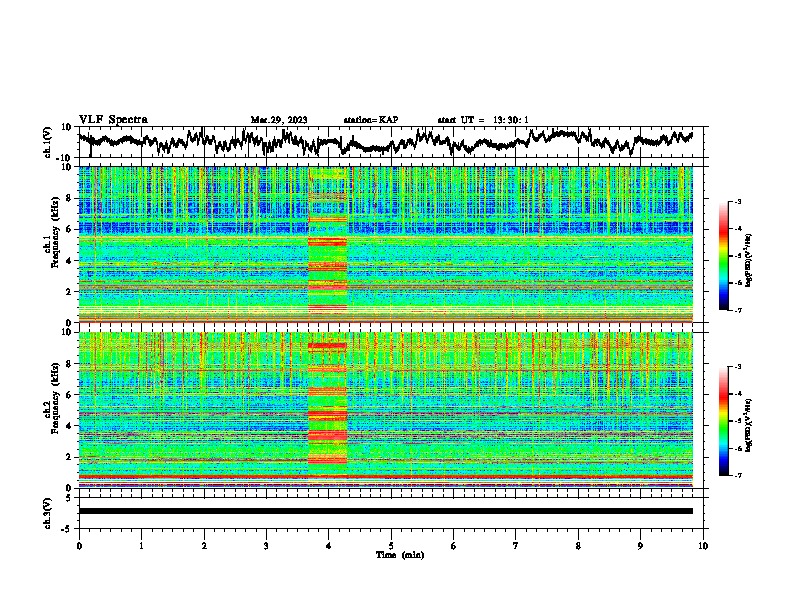Image resolution: width=792 pixels, height=612 pixels.
Task: Click the ch.1 voltage waveform trace
Action: pos(385,142)
